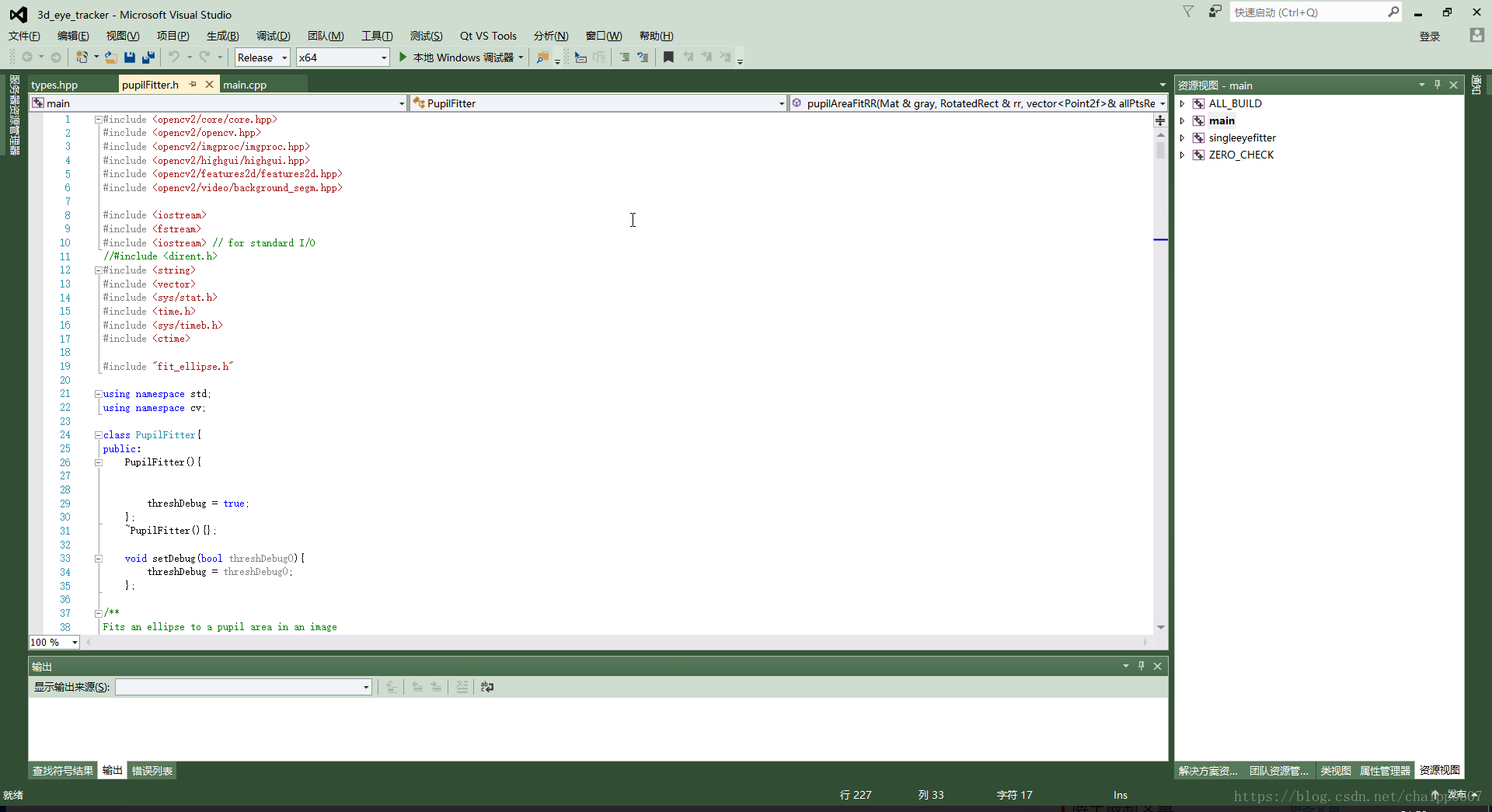Open the 文件(F) menu
The image size is (1492, 812).
point(24,36)
